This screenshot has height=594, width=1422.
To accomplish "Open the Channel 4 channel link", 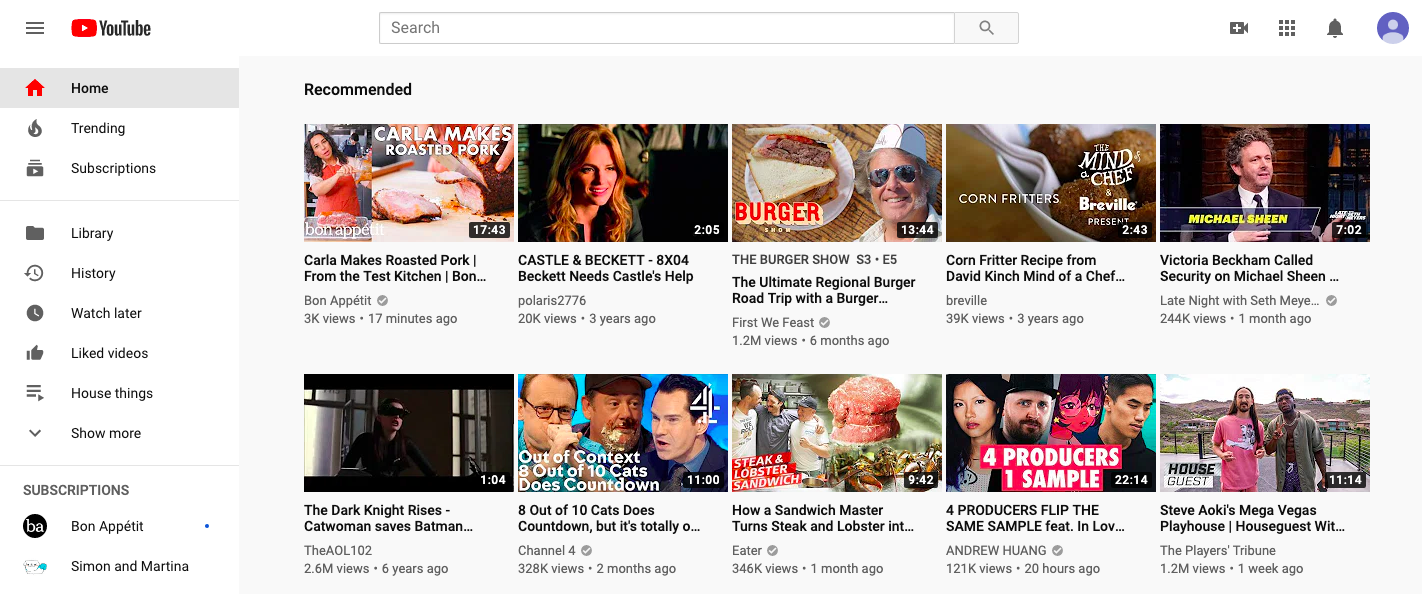I will click(547, 550).
